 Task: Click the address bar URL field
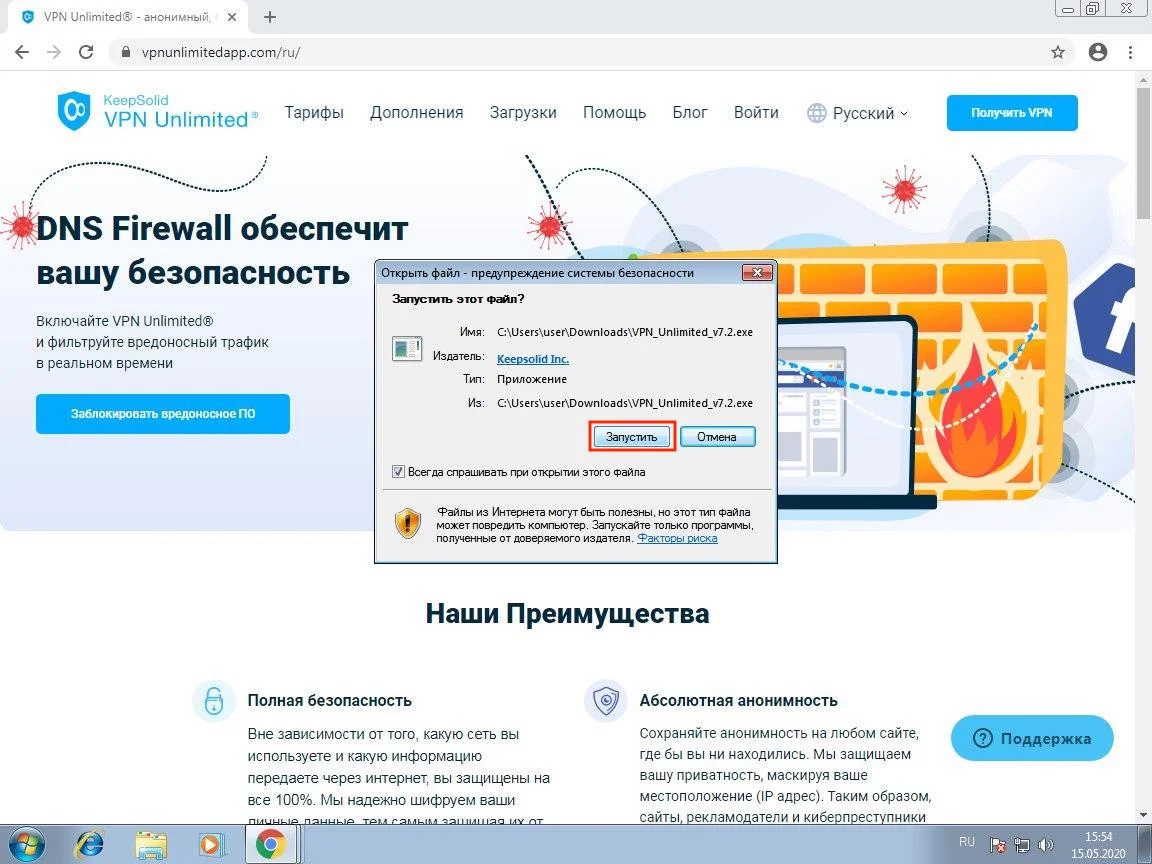tap(580, 52)
